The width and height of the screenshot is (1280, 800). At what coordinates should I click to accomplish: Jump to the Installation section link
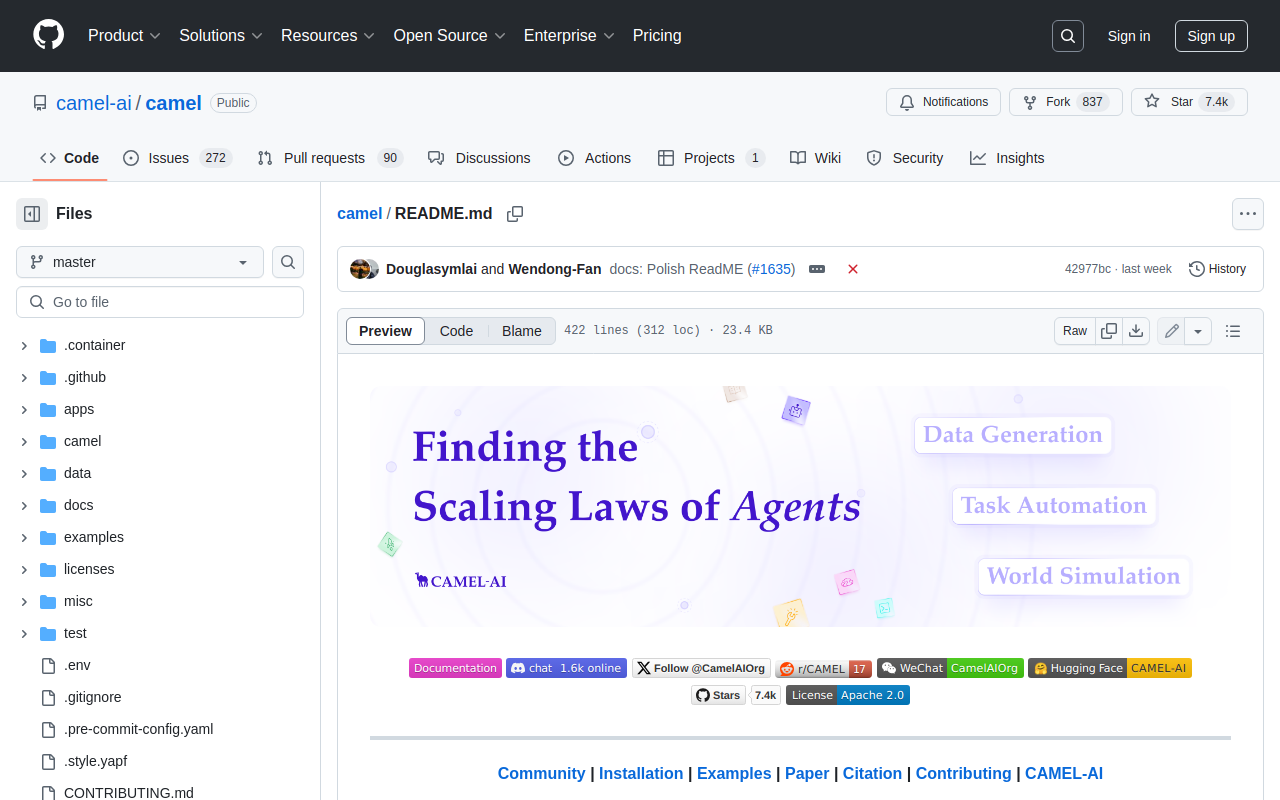tap(641, 774)
